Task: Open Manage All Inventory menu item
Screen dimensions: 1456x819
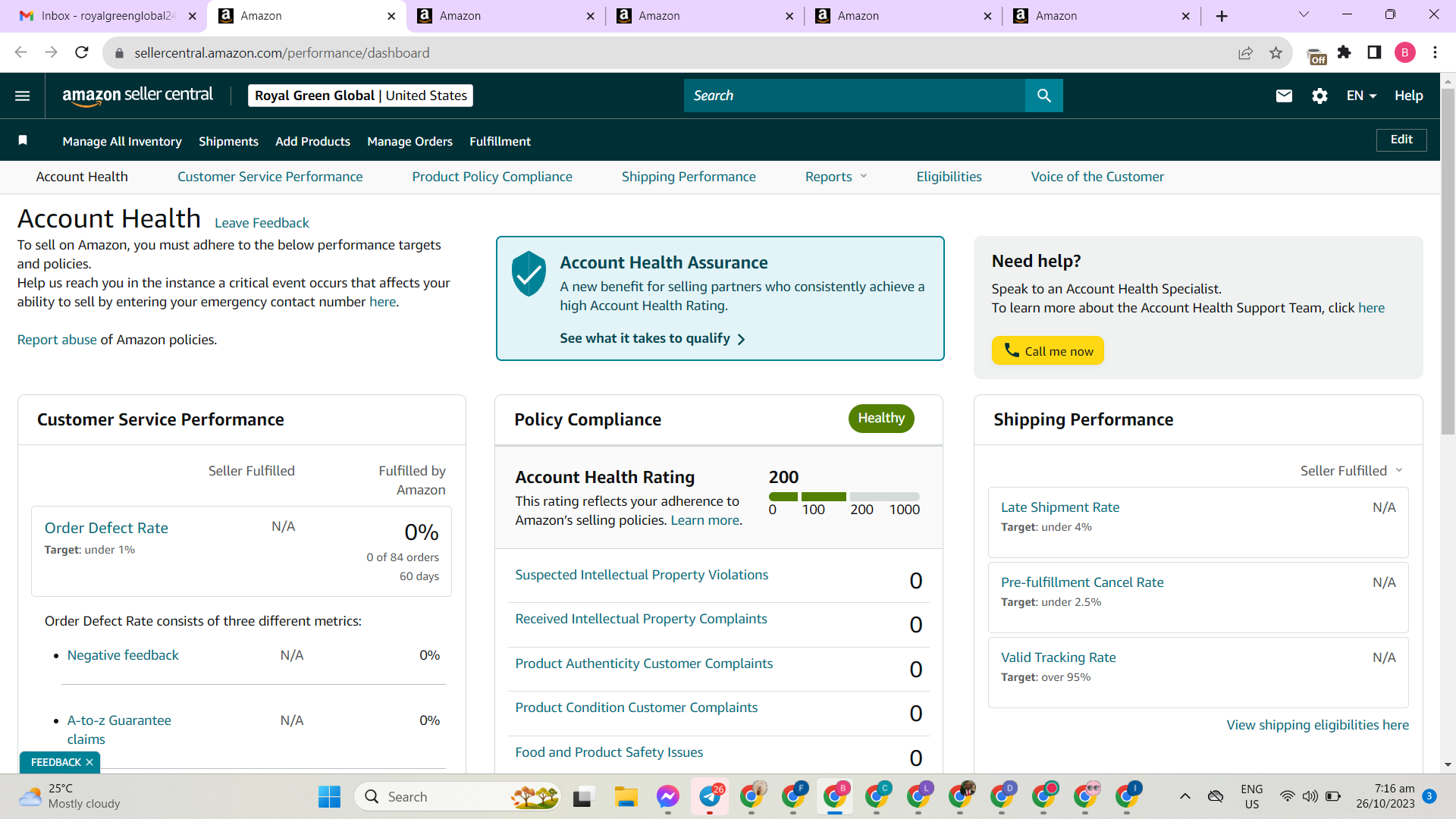Action: (x=122, y=141)
